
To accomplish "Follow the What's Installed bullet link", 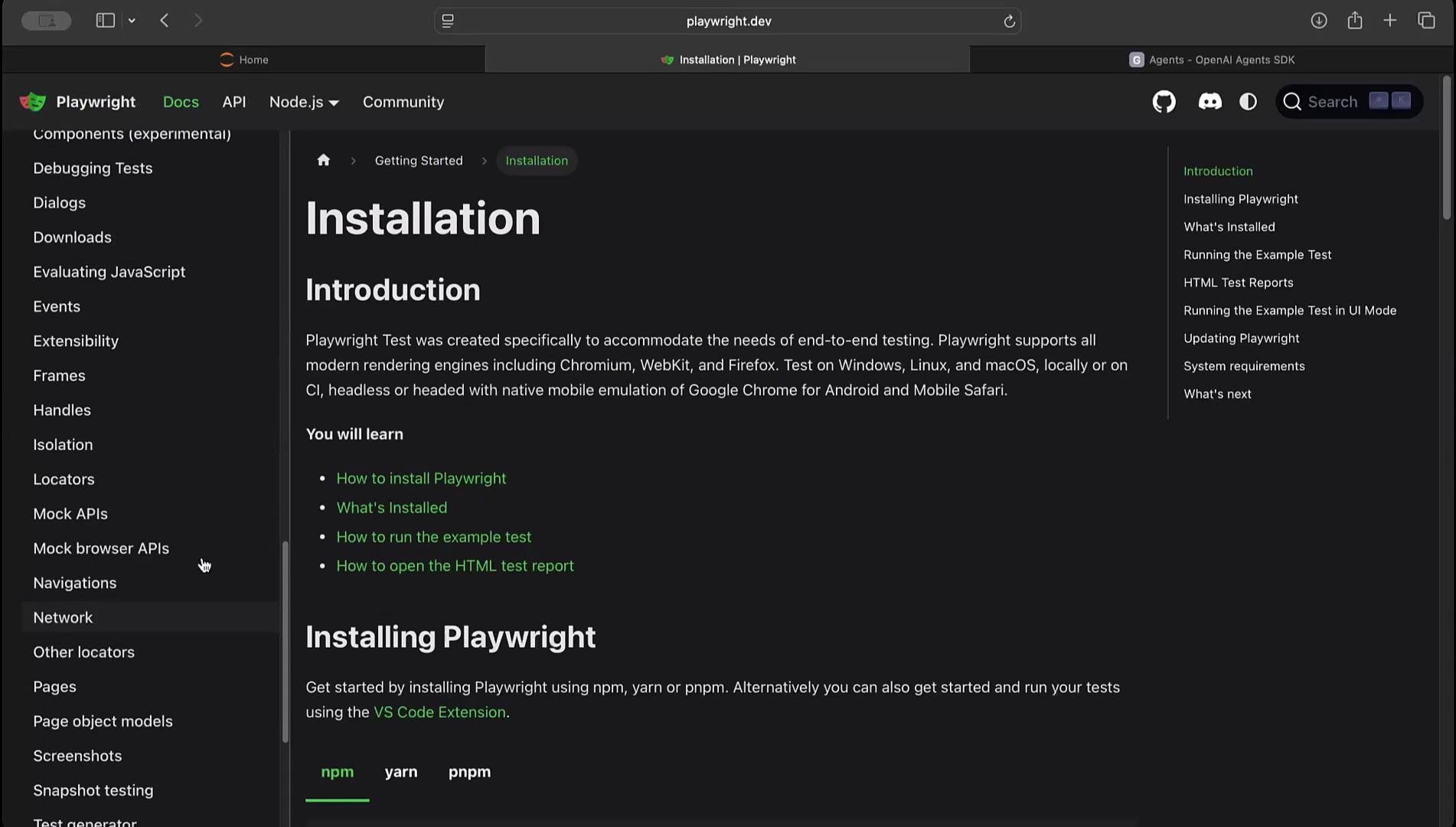I will pyautogui.click(x=391, y=508).
